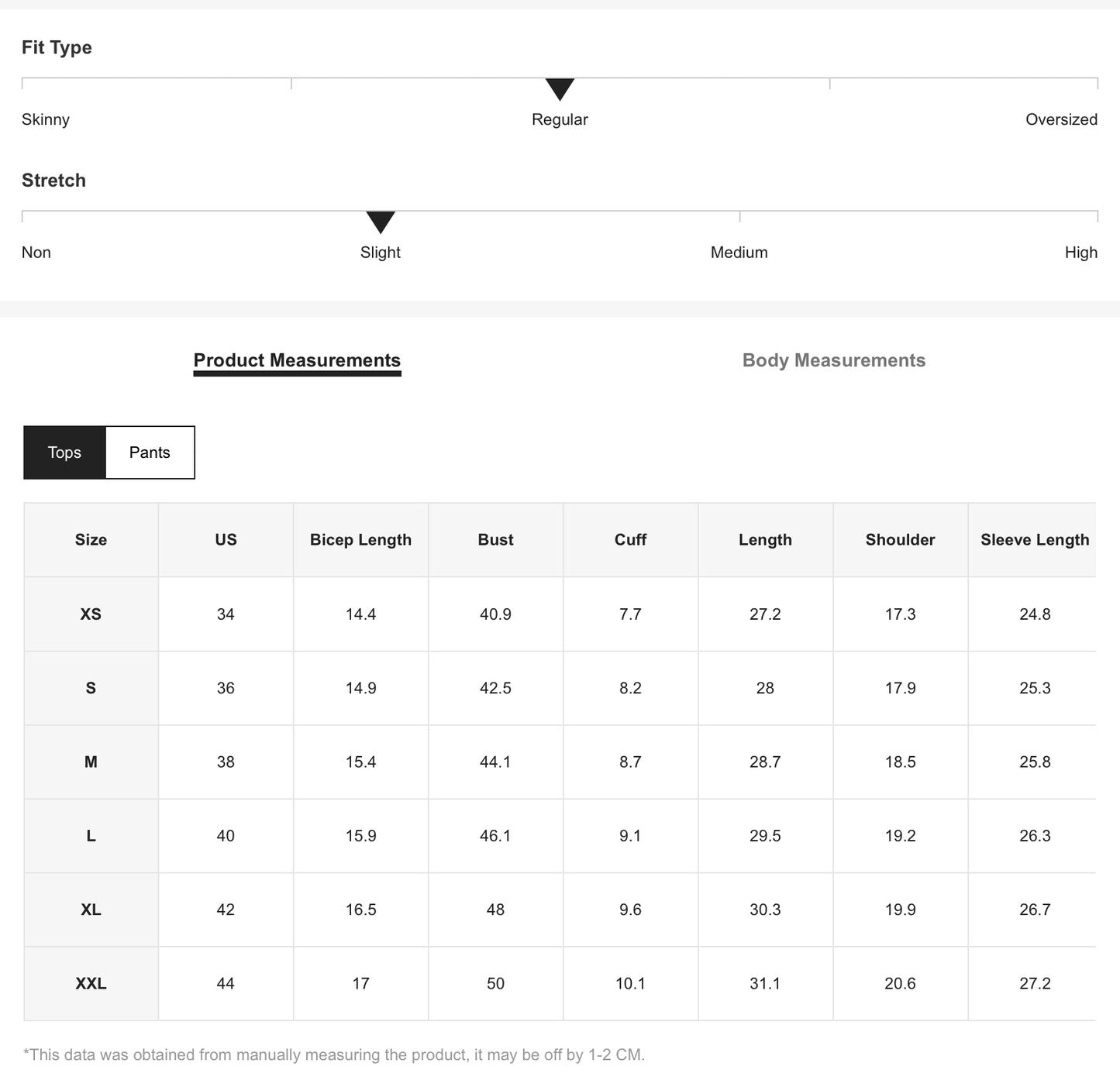This screenshot has width=1120, height=1087.
Task: Click the Medium stretch label
Action: pos(739,253)
